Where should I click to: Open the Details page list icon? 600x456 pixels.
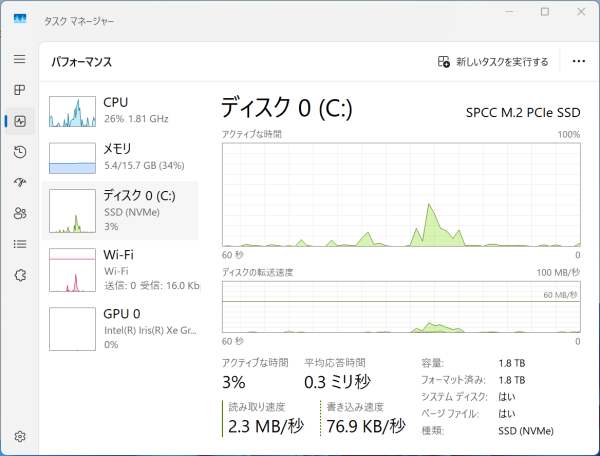(19, 244)
